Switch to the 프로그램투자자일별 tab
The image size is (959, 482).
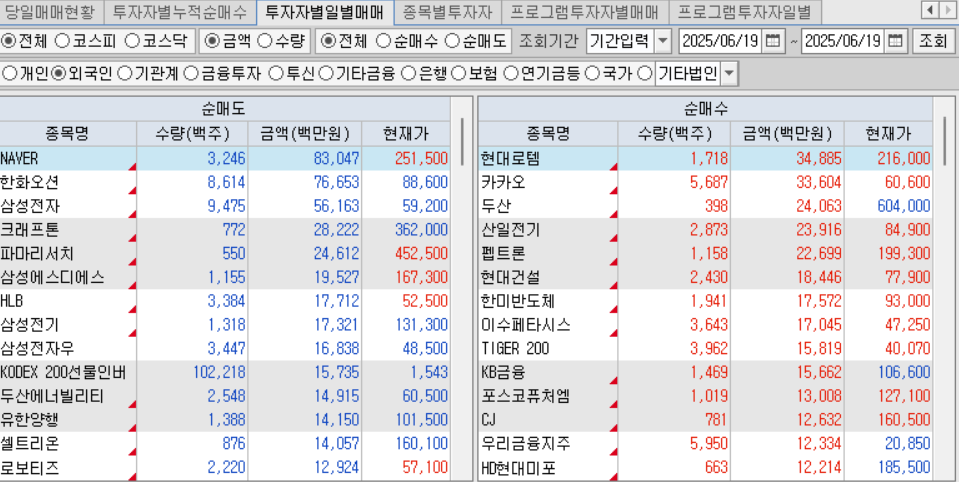(x=744, y=10)
